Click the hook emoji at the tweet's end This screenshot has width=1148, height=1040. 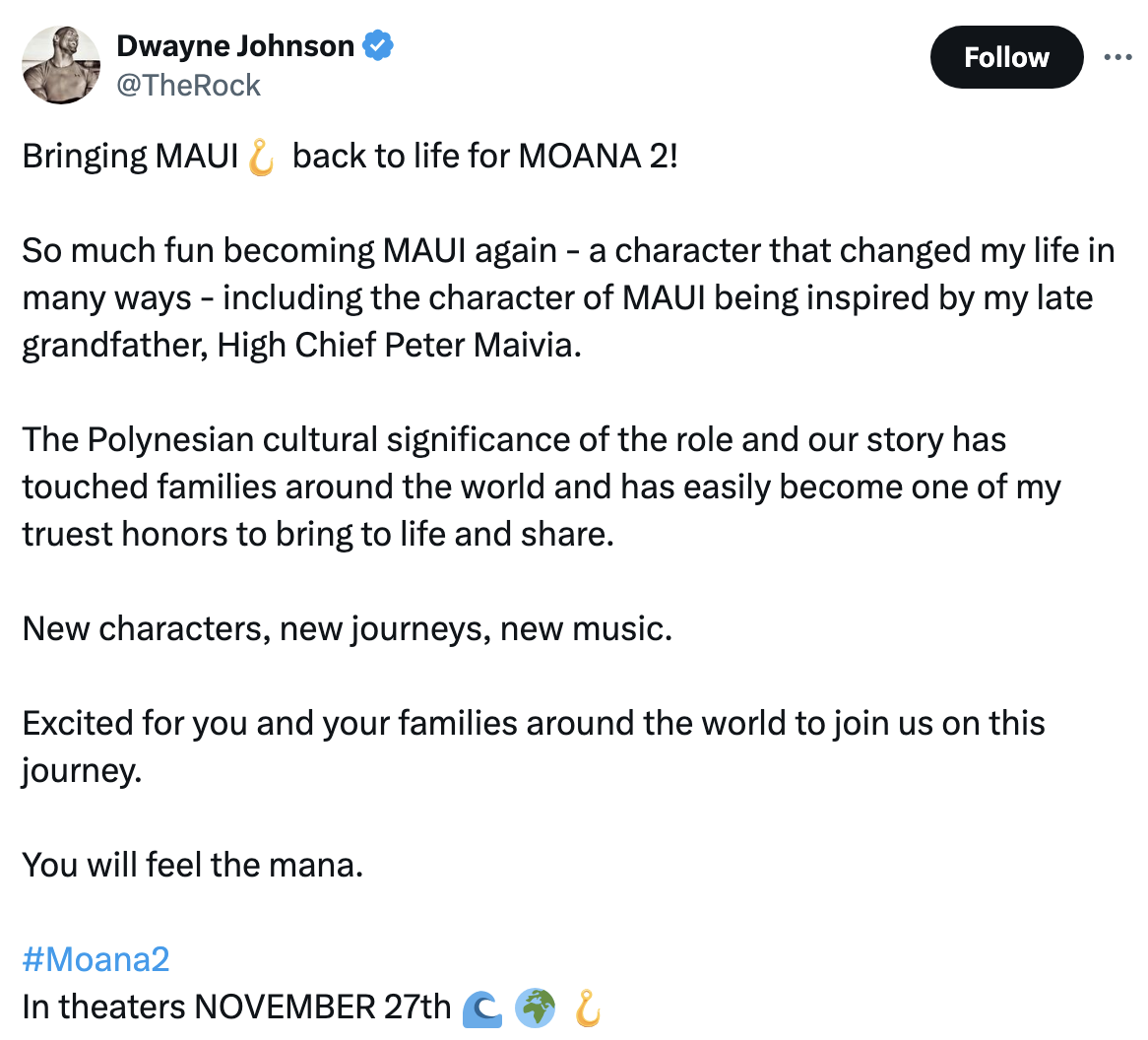pos(588,1007)
